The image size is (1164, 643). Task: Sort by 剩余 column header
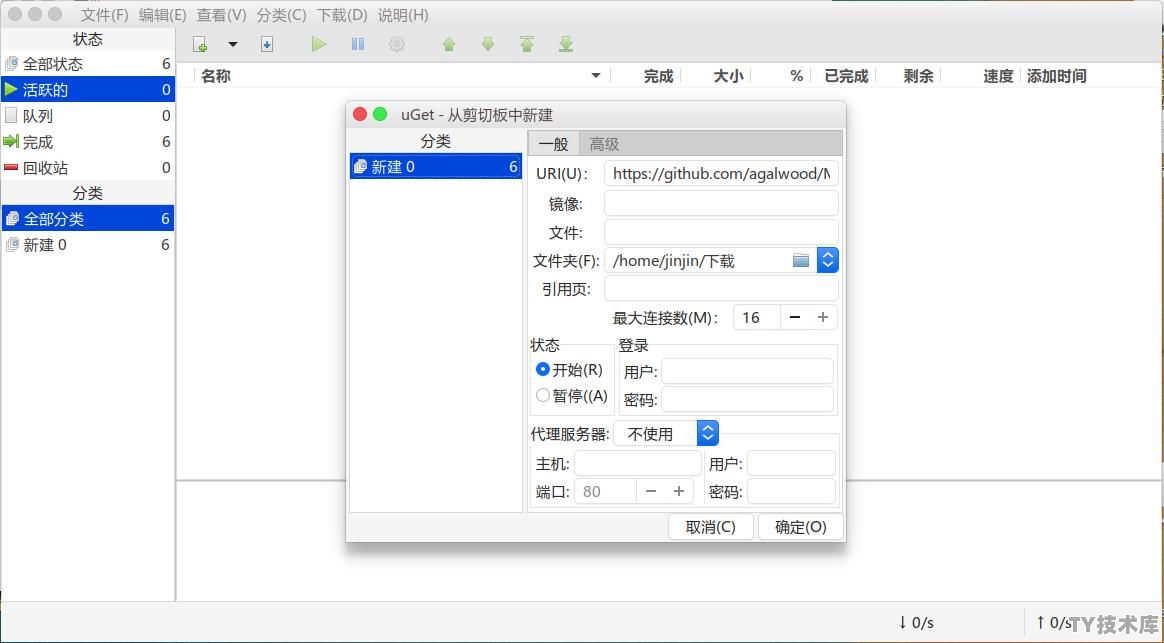918,76
